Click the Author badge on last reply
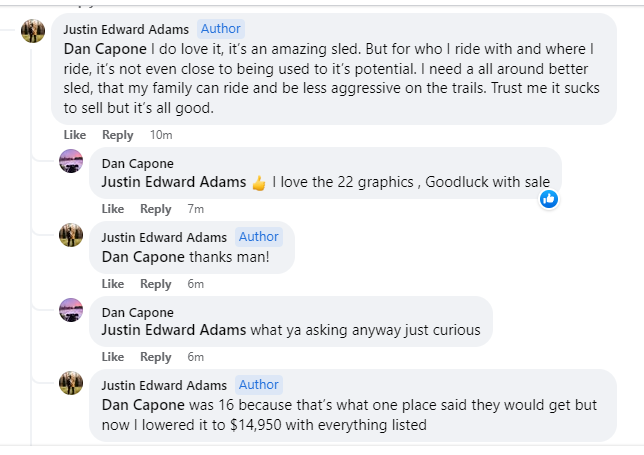The image size is (644, 455). pos(259,385)
